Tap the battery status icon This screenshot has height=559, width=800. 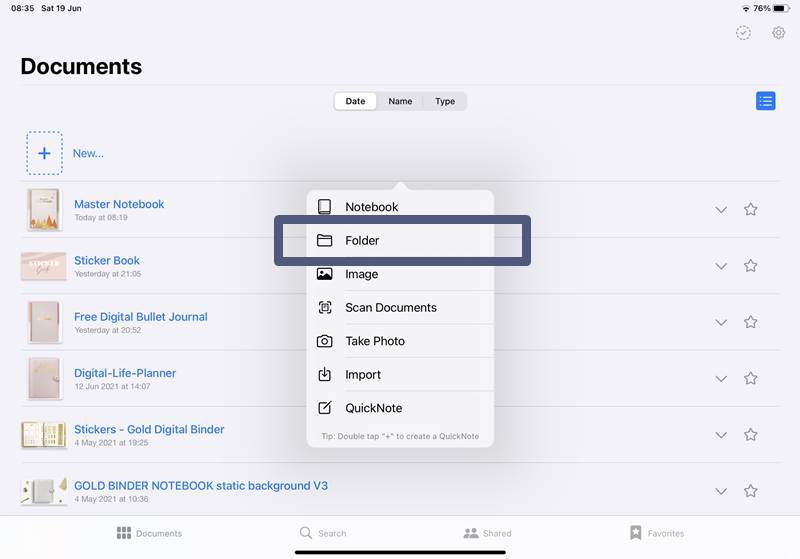[x=782, y=8]
